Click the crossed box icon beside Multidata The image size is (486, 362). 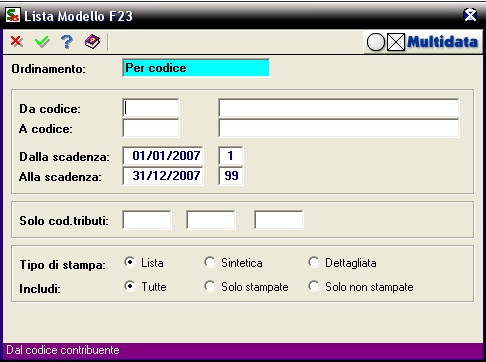click(x=396, y=42)
